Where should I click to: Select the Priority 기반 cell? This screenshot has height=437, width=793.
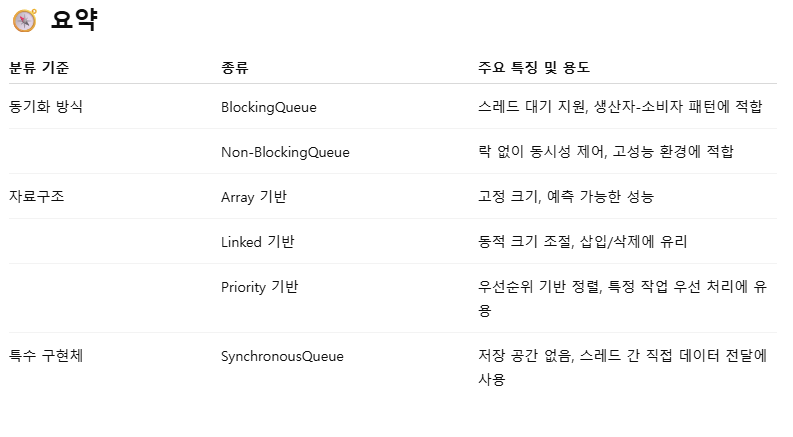click(x=259, y=287)
